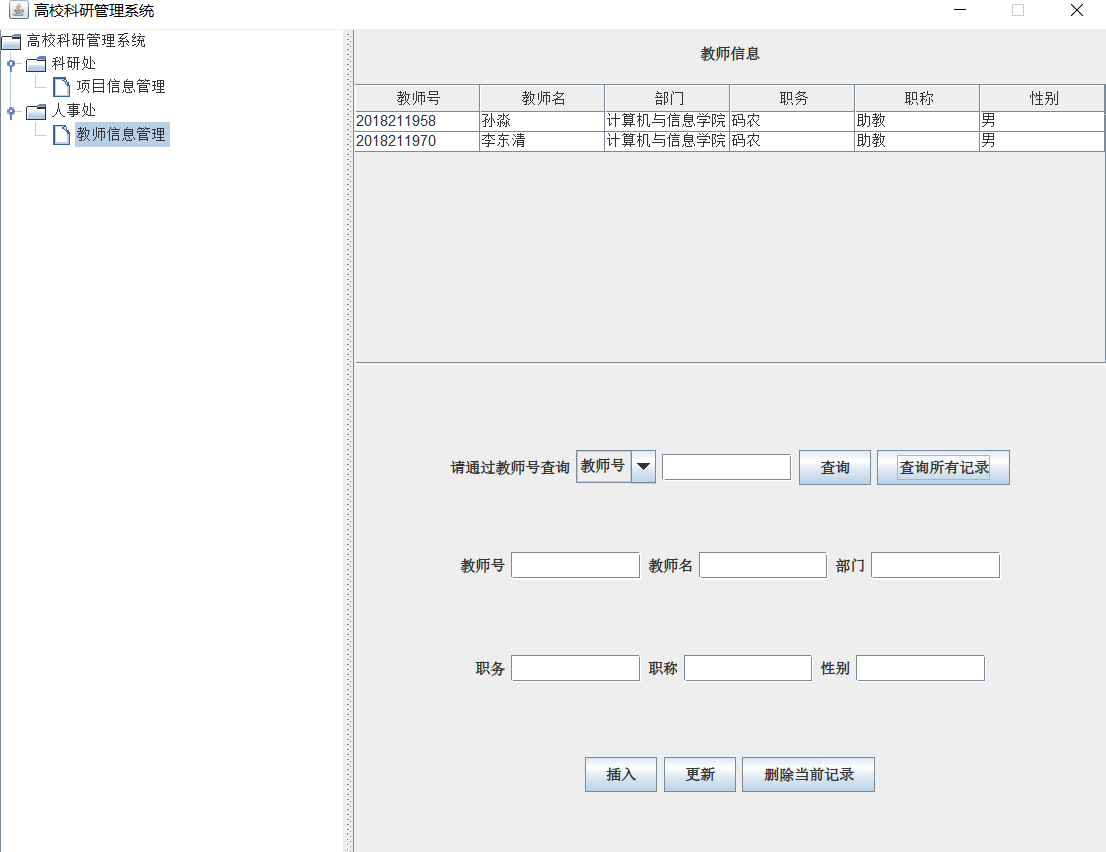Focus the 职务 input field
Viewport: 1106px width, 852px height.
point(576,668)
